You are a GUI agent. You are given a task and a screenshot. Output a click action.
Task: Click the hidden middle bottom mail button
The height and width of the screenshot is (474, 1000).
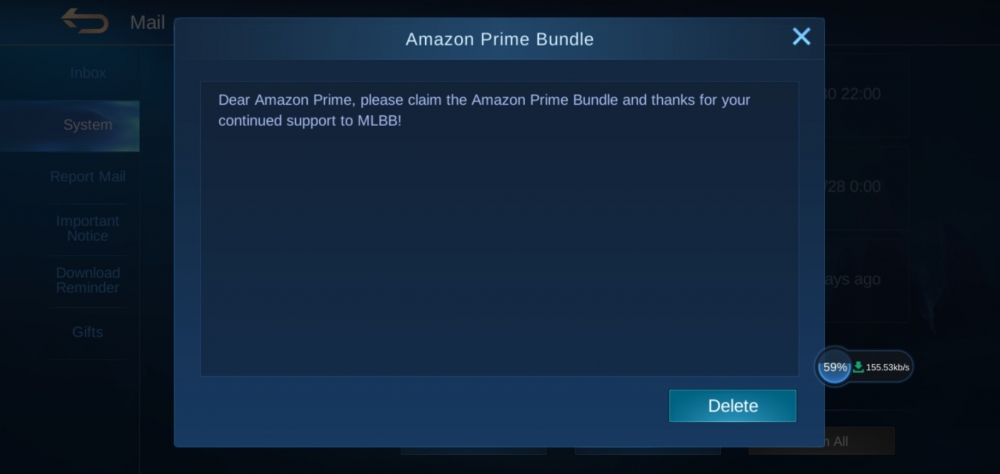[x=647, y=450]
